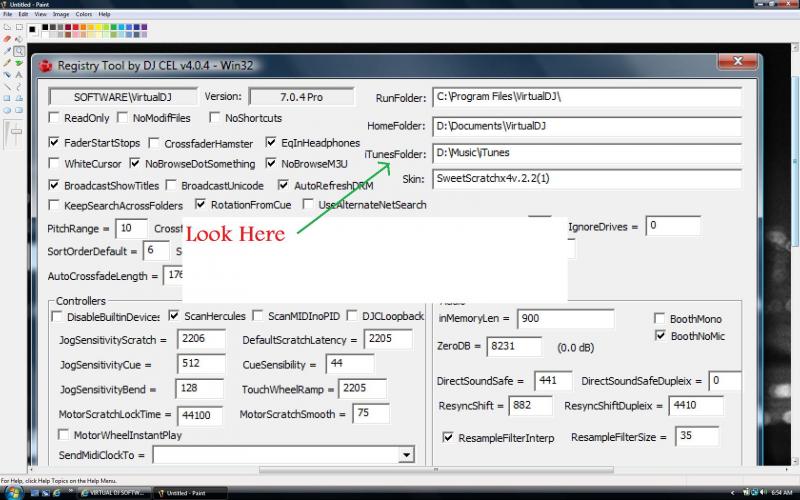Check the NoModifFiles option
Screen dimensions: 800x500
pos(122,118)
